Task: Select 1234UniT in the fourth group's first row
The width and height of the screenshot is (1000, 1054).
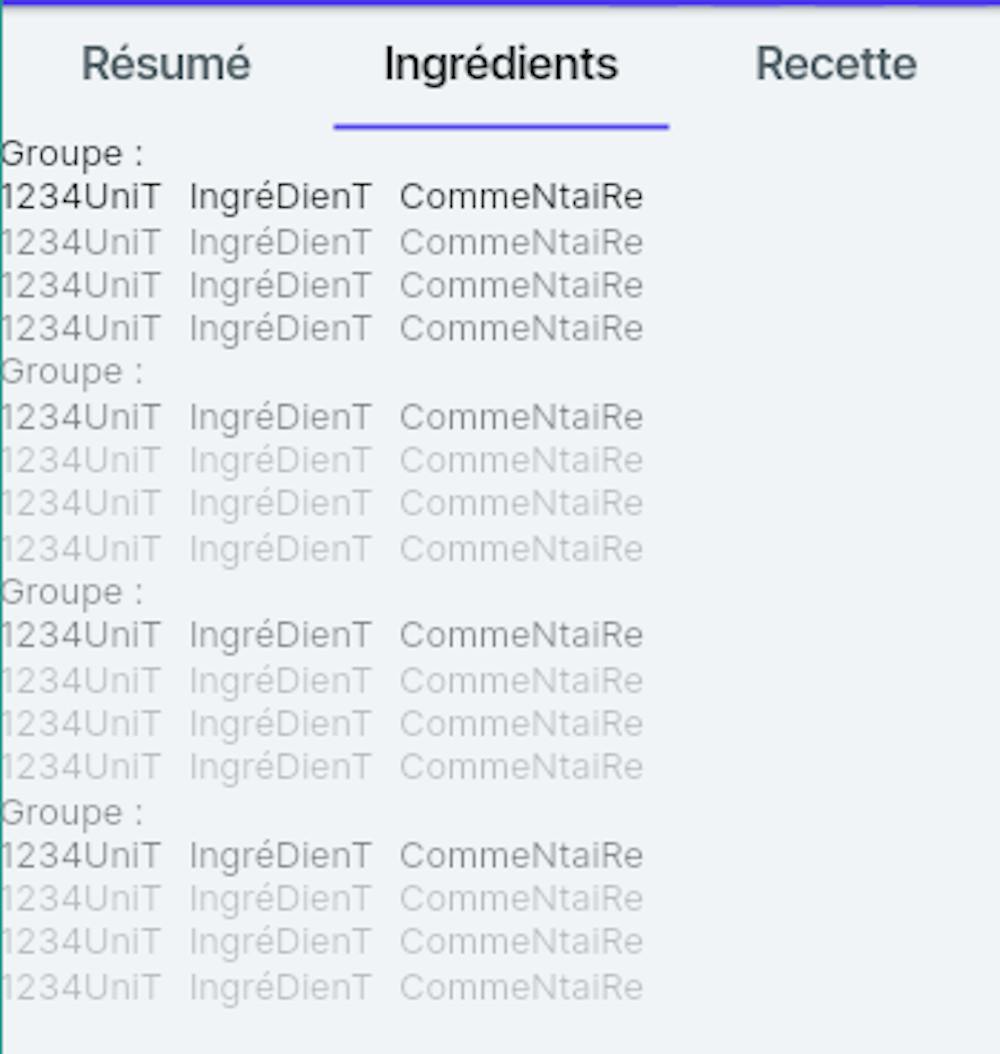Action: (x=81, y=856)
